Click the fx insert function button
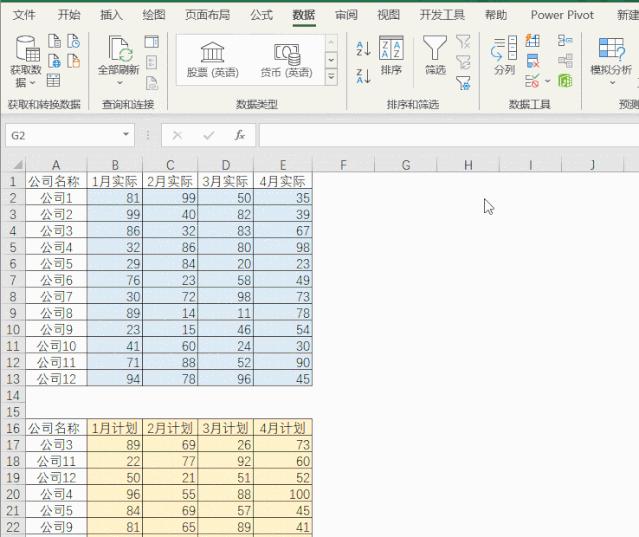This screenshot has width=639, height=537. tap(240, 135)
